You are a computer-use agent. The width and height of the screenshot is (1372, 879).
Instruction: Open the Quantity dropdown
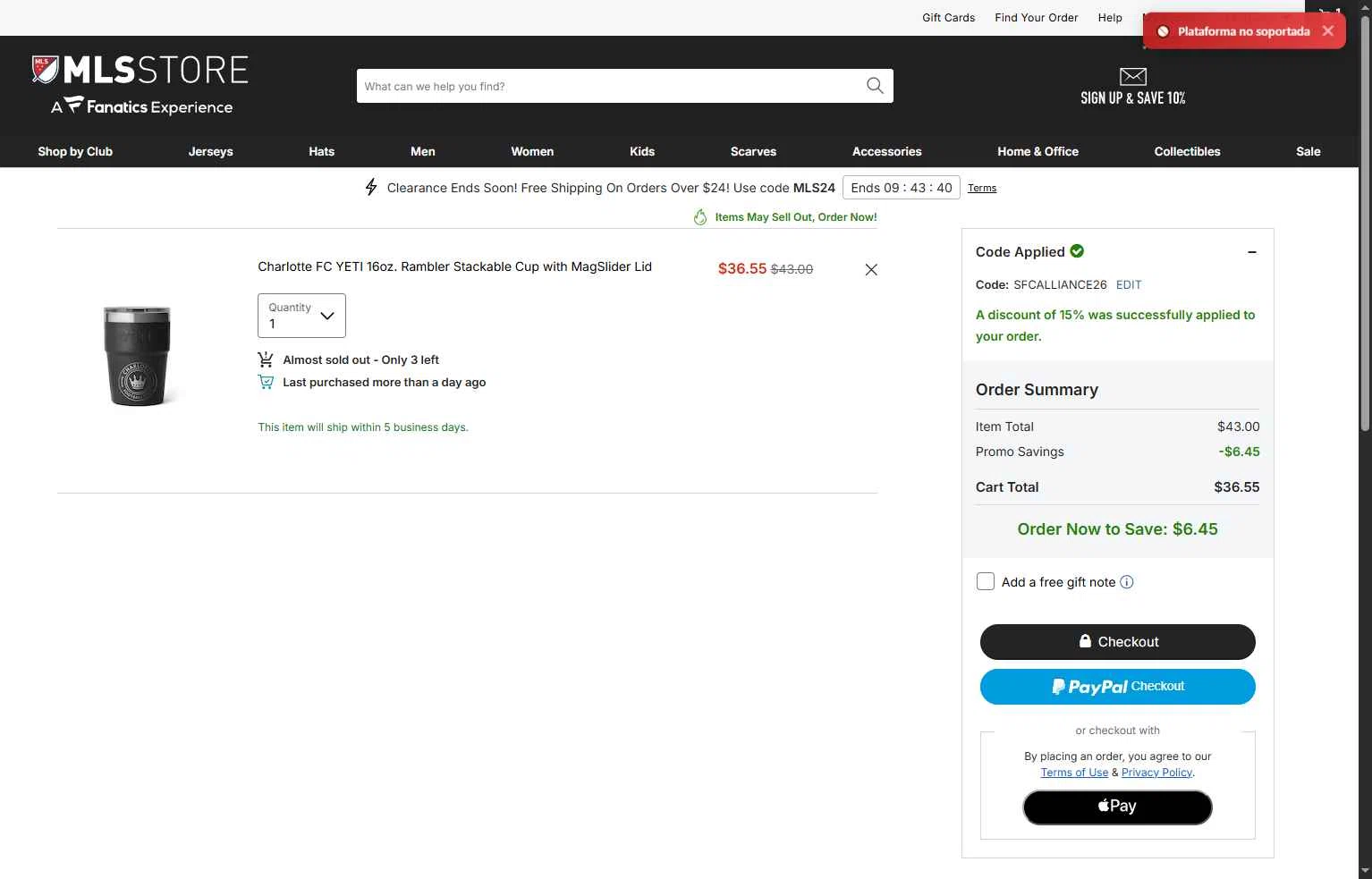coord(301,316)
